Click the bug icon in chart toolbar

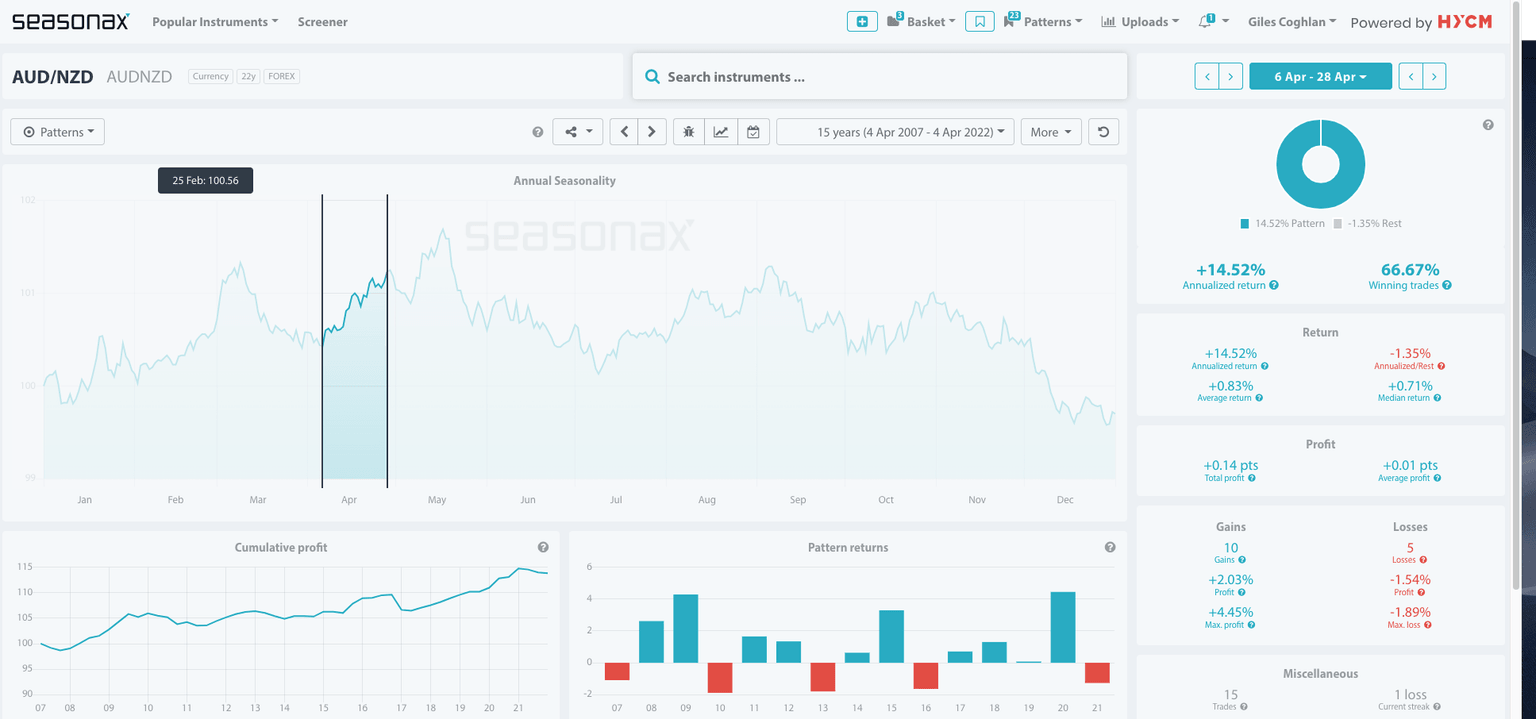(688, 132)
